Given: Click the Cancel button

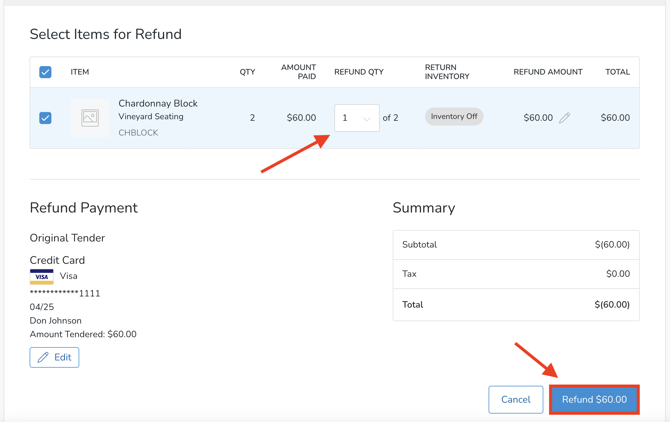Looking at the screenshot, I should [515, 400].
